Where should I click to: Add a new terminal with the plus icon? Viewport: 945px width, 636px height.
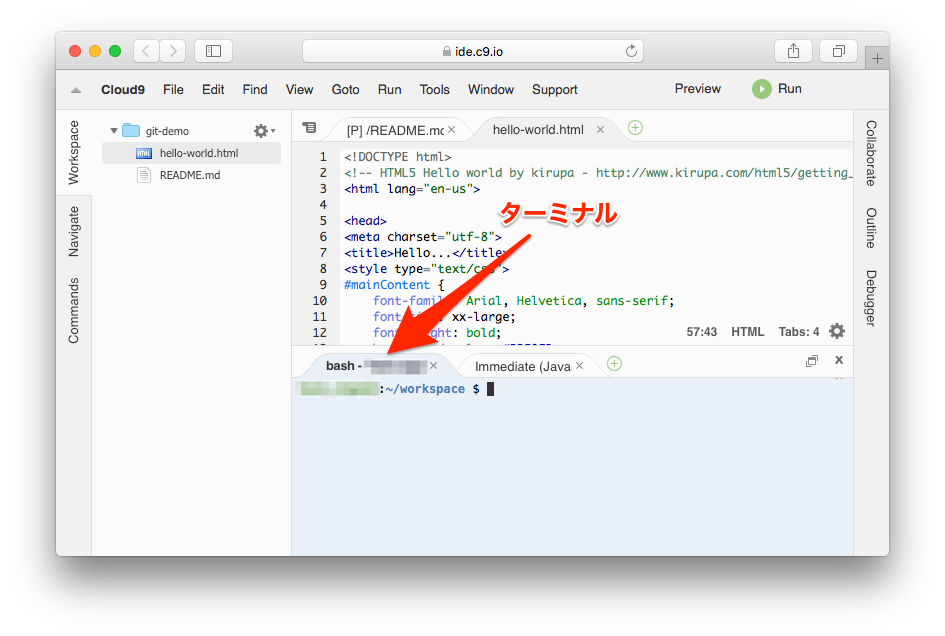(614, 363)
